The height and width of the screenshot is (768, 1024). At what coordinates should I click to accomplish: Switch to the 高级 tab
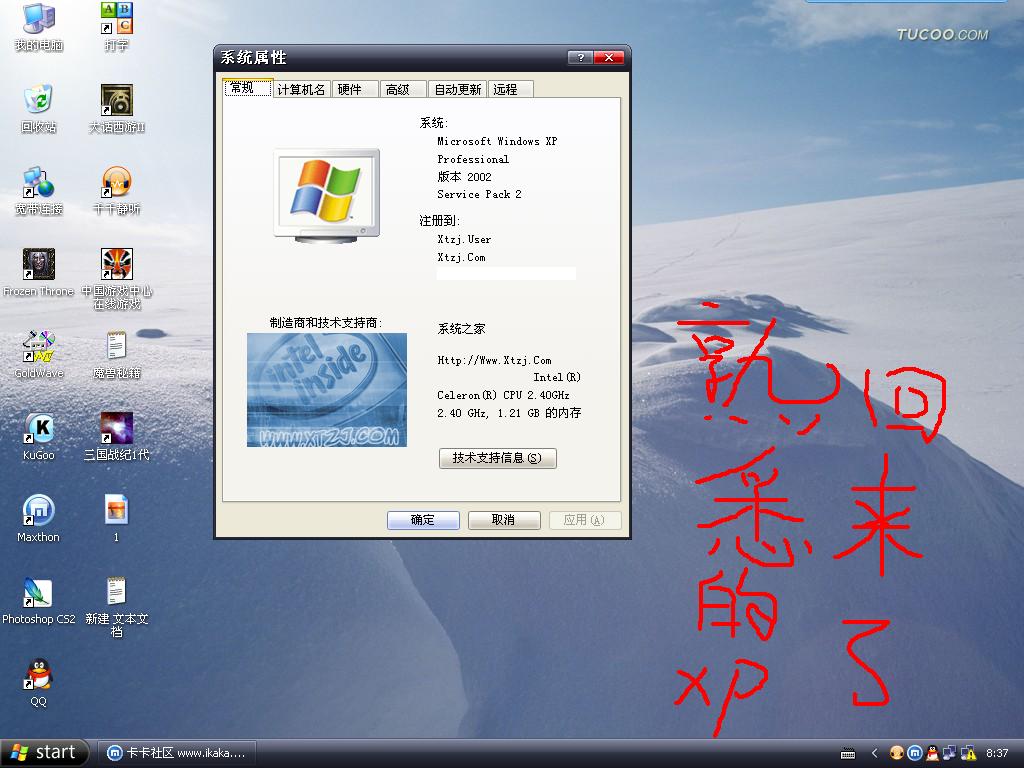pos(402,89)
